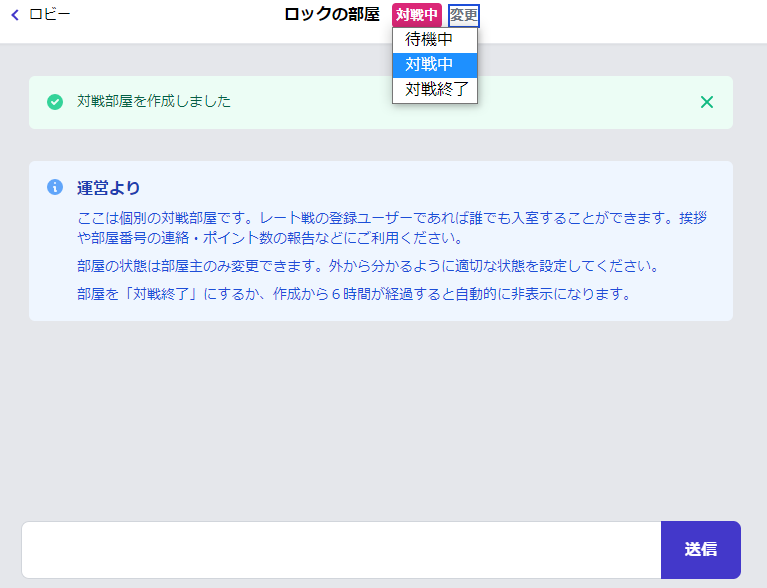Choose the highlighted 対戦中 option

coord(435,65)
